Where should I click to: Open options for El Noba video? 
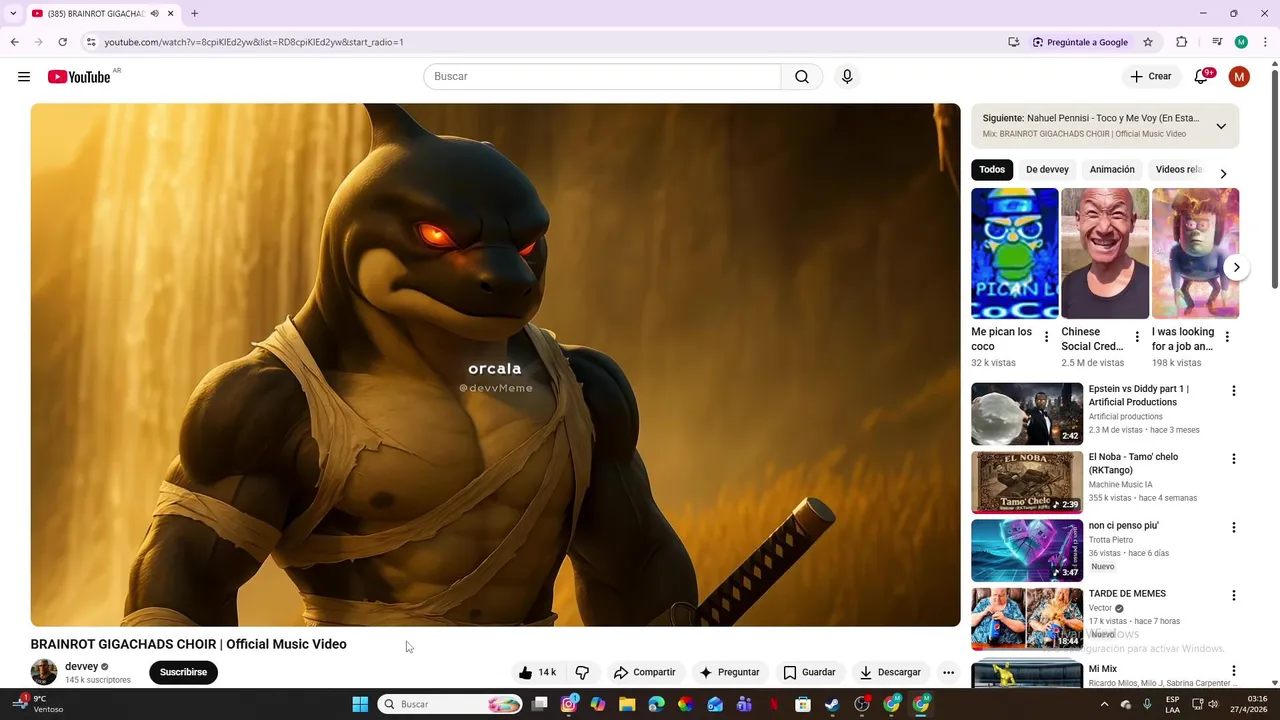(x=1233, y=459)
